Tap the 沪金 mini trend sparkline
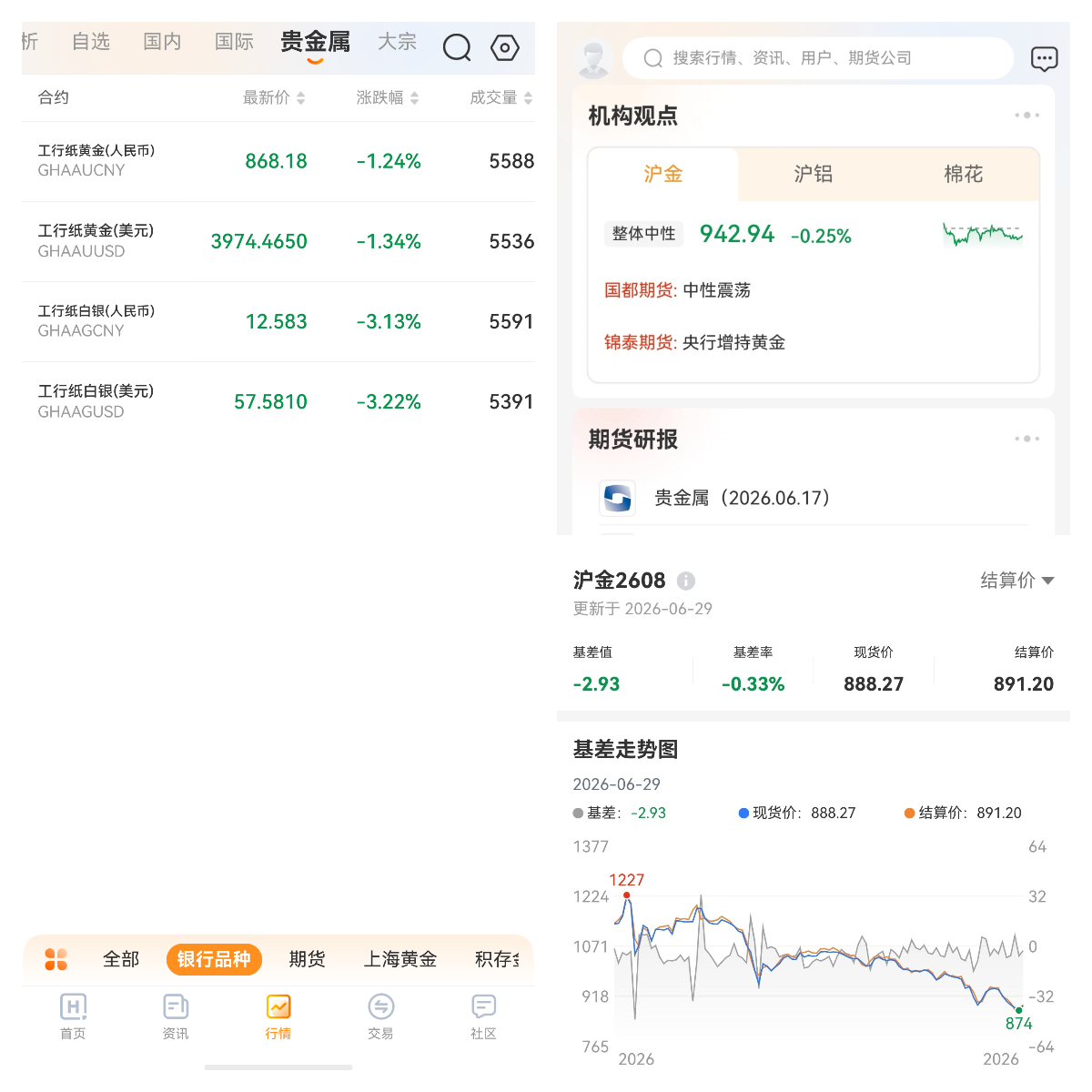Screen dimensions: 1092x1092 pyautogui.click(x=983, y=235)
